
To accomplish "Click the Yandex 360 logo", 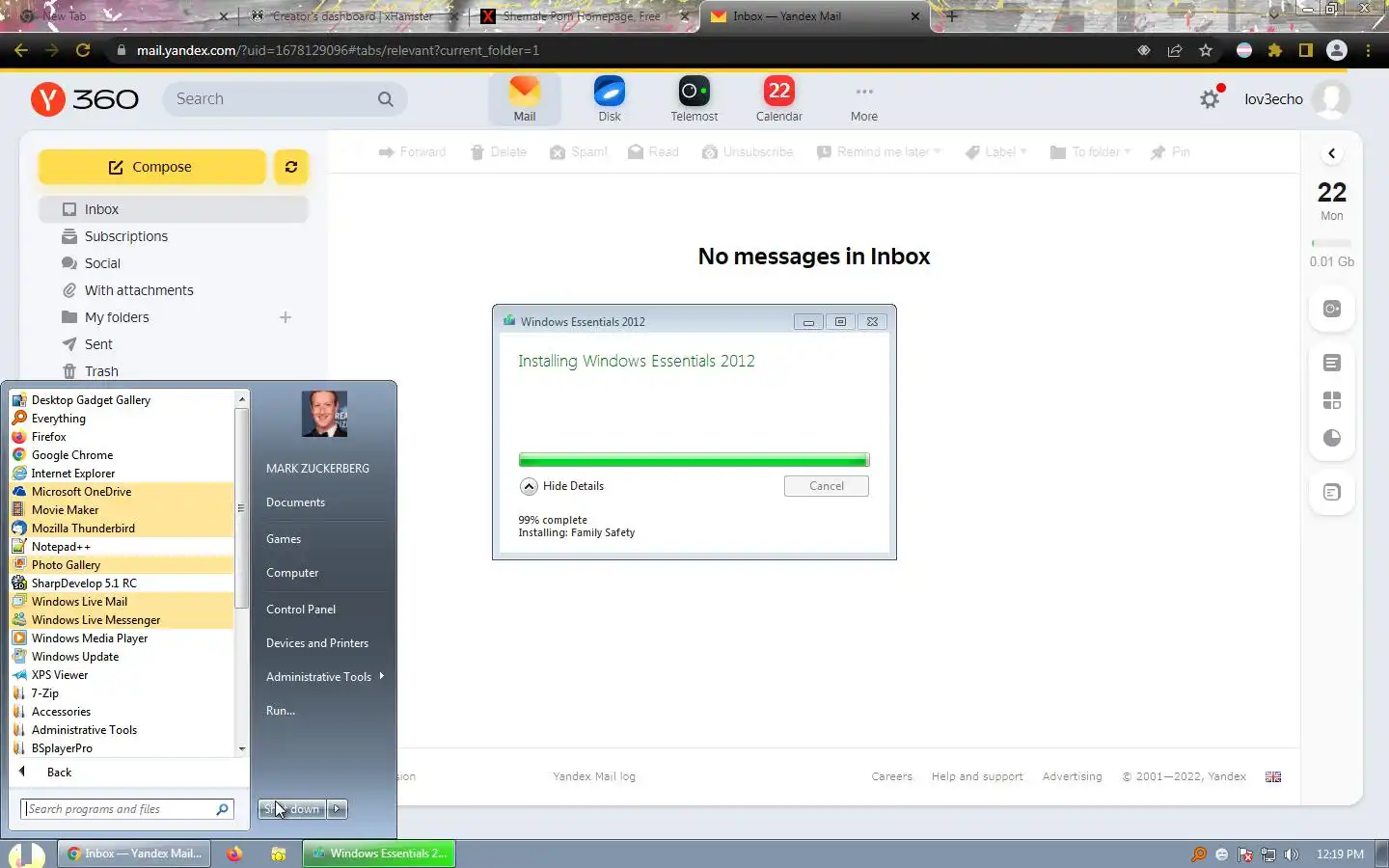I will [85, 98].
